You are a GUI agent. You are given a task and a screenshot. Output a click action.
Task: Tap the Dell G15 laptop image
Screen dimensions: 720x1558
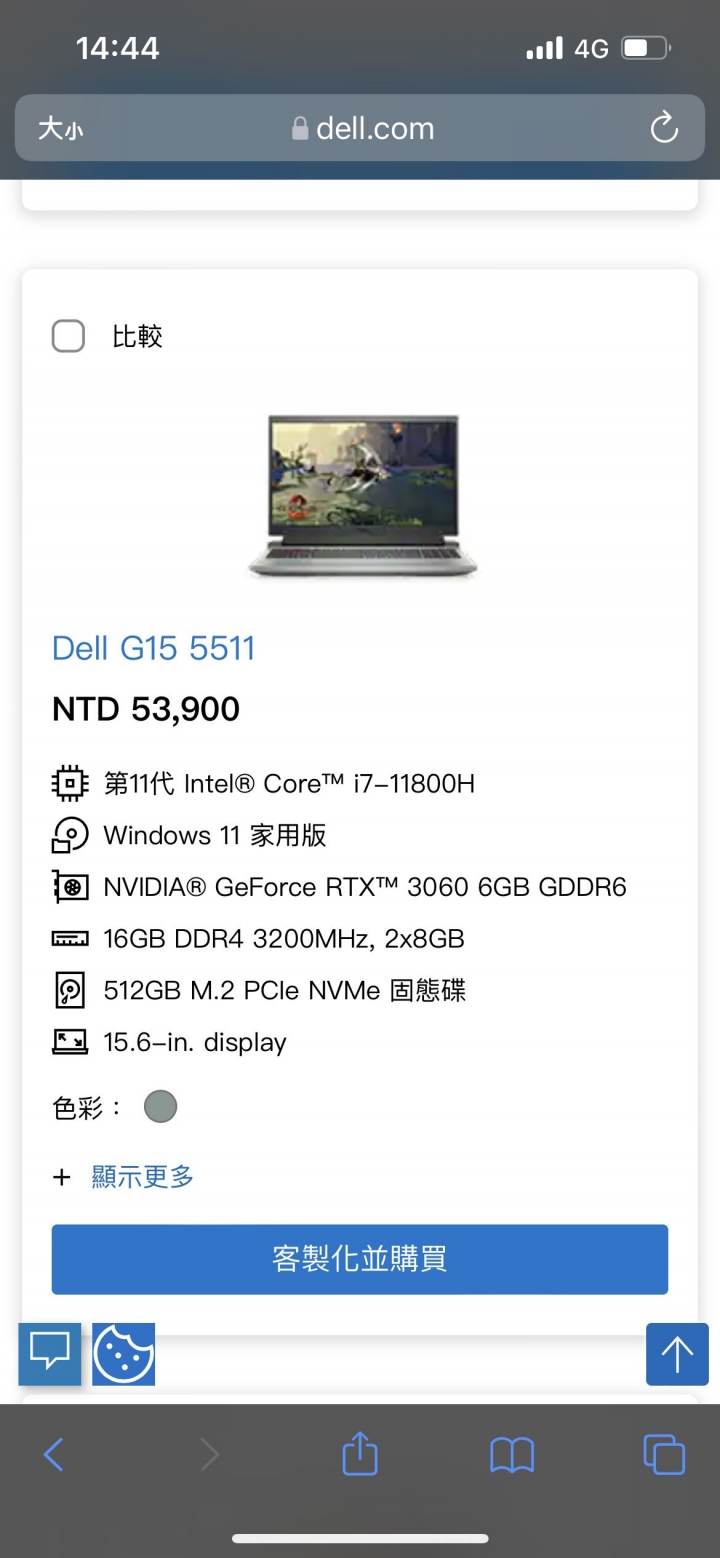click(363, 497)
